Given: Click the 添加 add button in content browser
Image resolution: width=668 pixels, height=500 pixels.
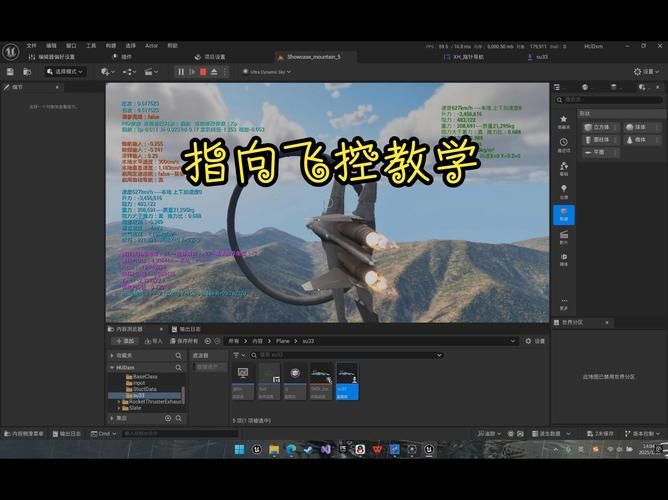Looking at the screenshot, I should point(125,341).
